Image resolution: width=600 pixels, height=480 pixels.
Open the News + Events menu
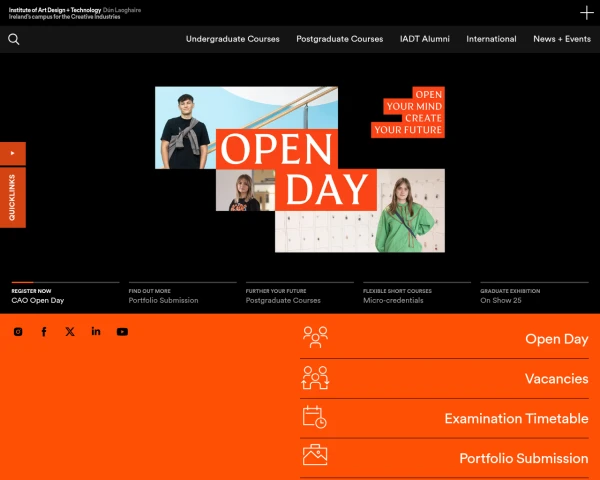click(x=561, y=39)
